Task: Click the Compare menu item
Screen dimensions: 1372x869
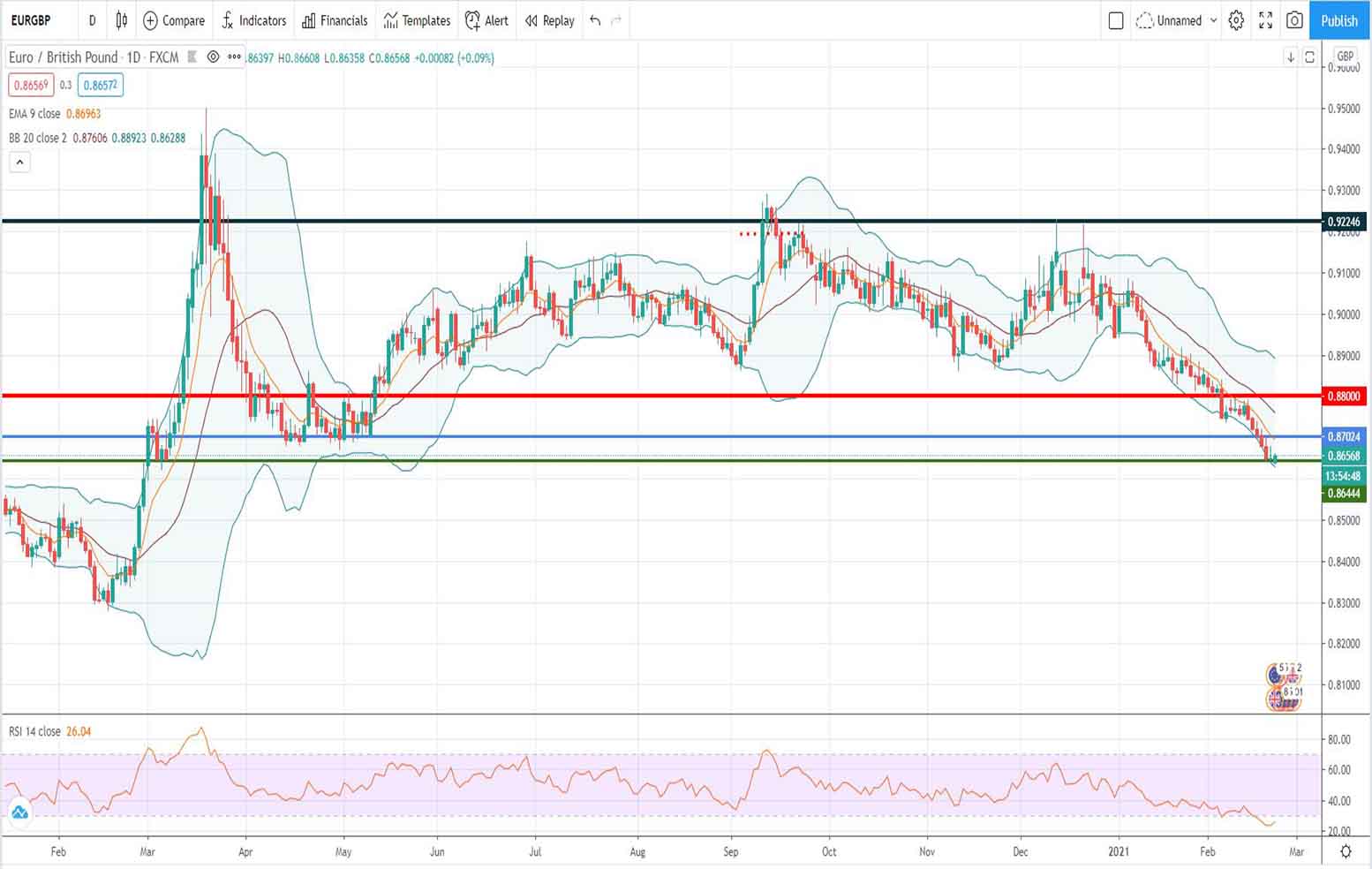Action: coord(174,20)
